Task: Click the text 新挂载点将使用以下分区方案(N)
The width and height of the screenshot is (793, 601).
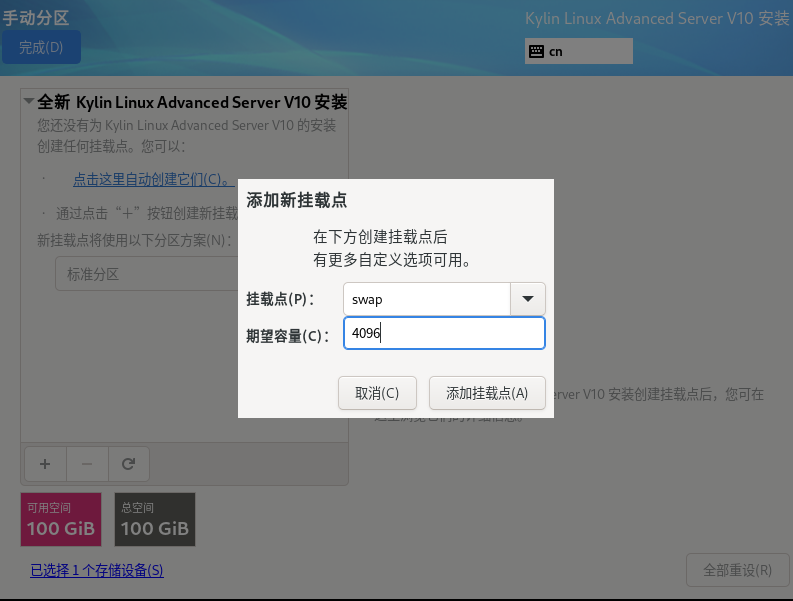Action: [135, 240]
